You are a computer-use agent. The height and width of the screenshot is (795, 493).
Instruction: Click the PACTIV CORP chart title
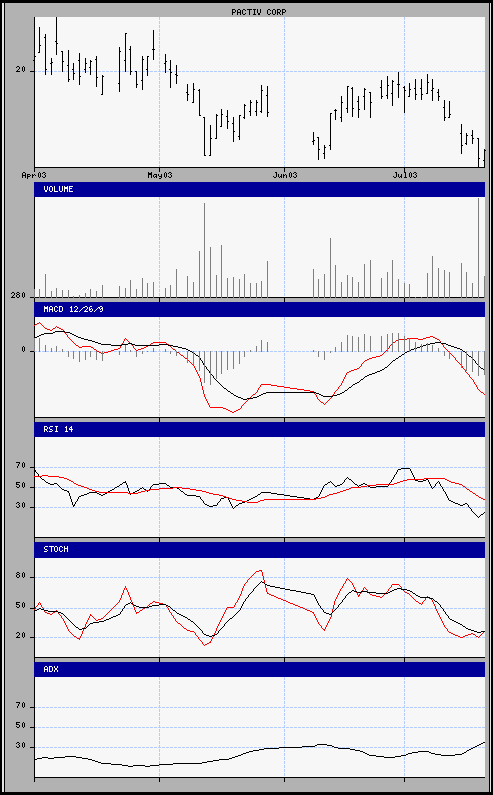coord(259,12)
